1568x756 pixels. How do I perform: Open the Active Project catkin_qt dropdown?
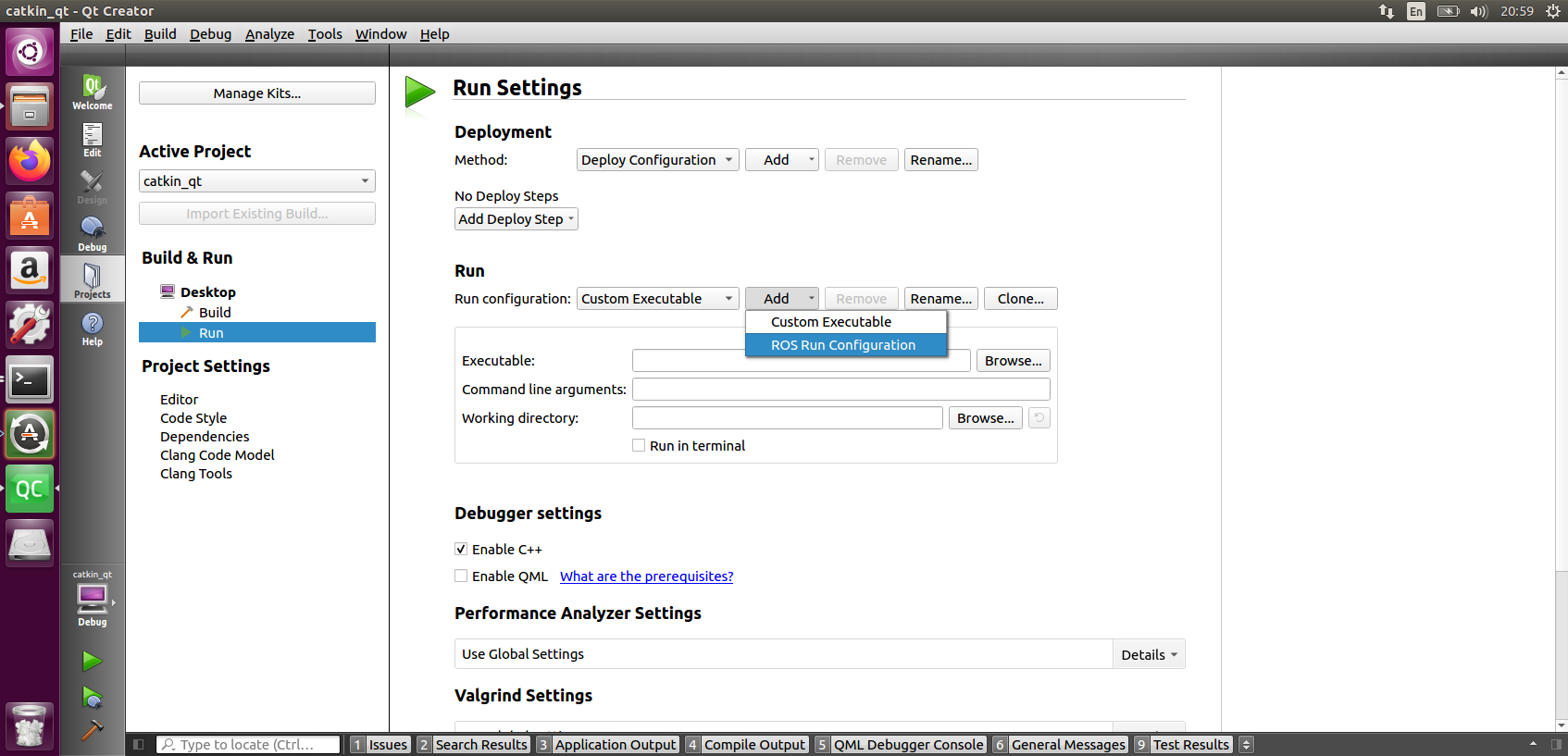[x=257, y=181]
